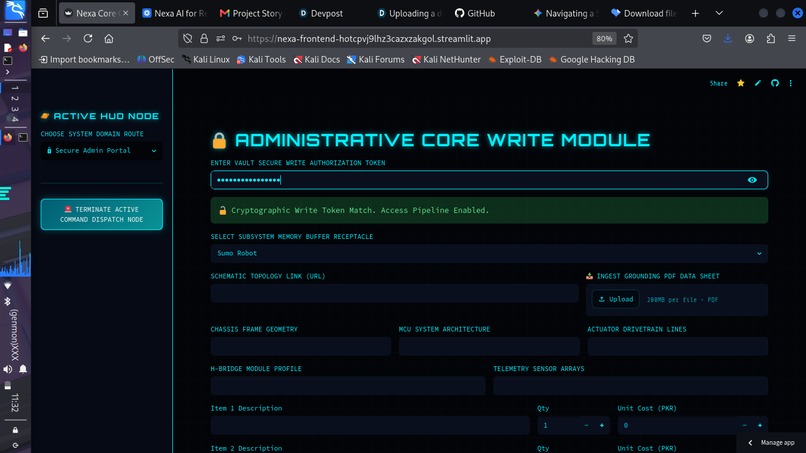
Task: Click the Telemetry Sensor Arrays field
Action: coord(630,386)
